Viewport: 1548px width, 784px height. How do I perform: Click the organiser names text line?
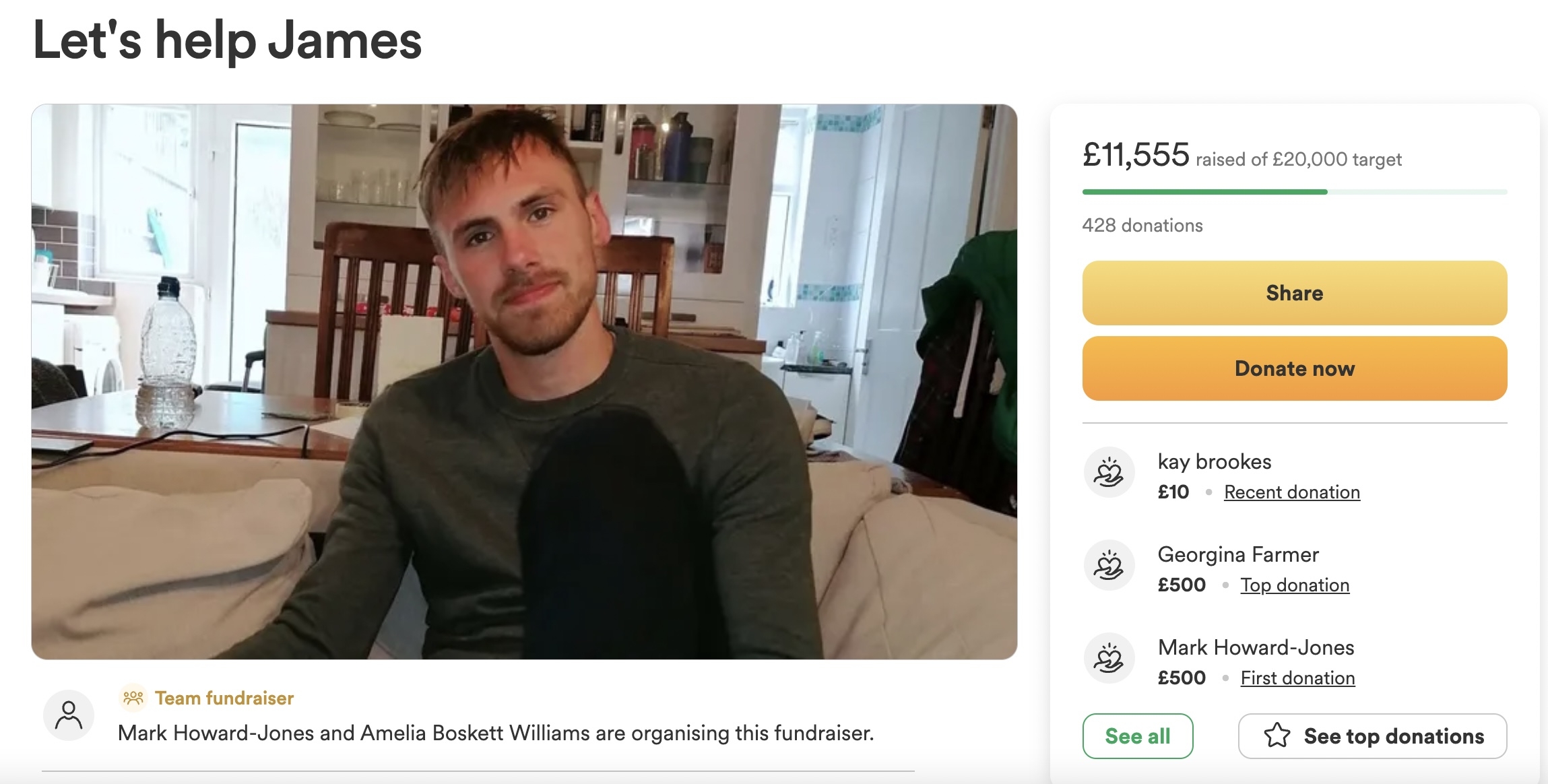(x=496, y=733)
